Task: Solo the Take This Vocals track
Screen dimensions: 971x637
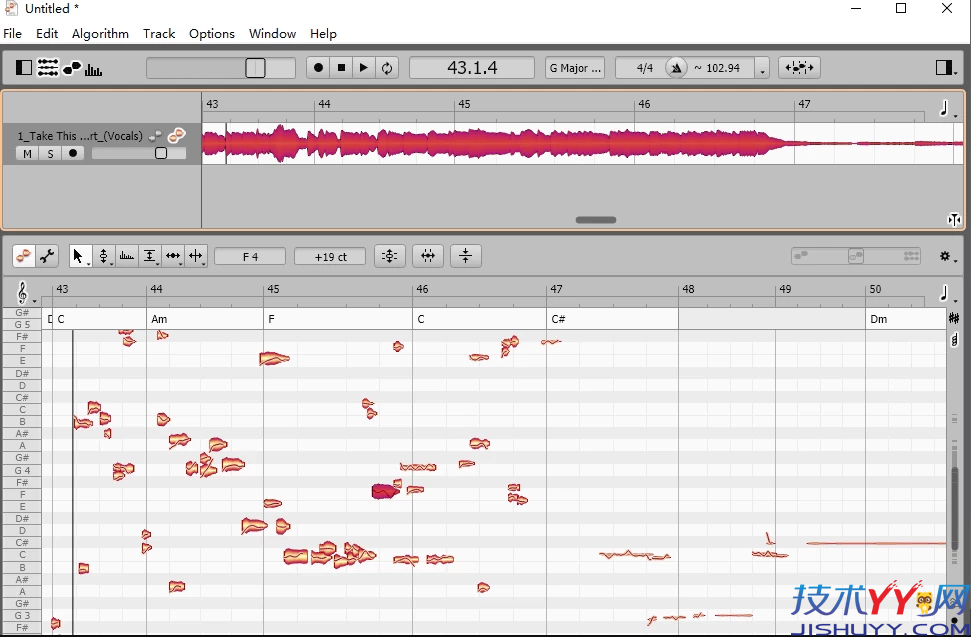Action: (49, 153)
